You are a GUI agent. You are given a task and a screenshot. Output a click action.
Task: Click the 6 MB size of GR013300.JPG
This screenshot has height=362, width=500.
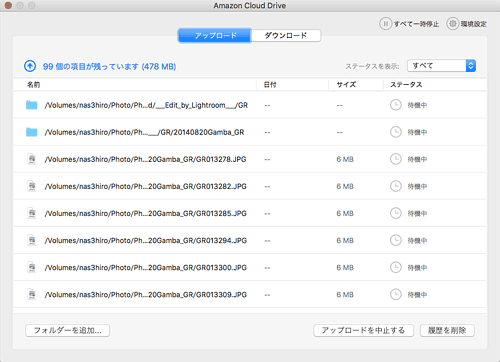pos(345,268)
